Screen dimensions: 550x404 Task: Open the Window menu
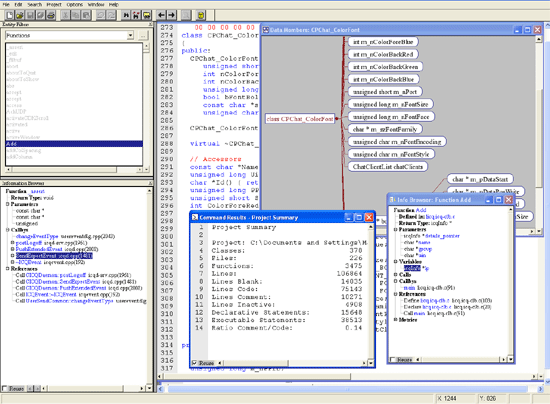pyautogui.click(x=96, y=5)
